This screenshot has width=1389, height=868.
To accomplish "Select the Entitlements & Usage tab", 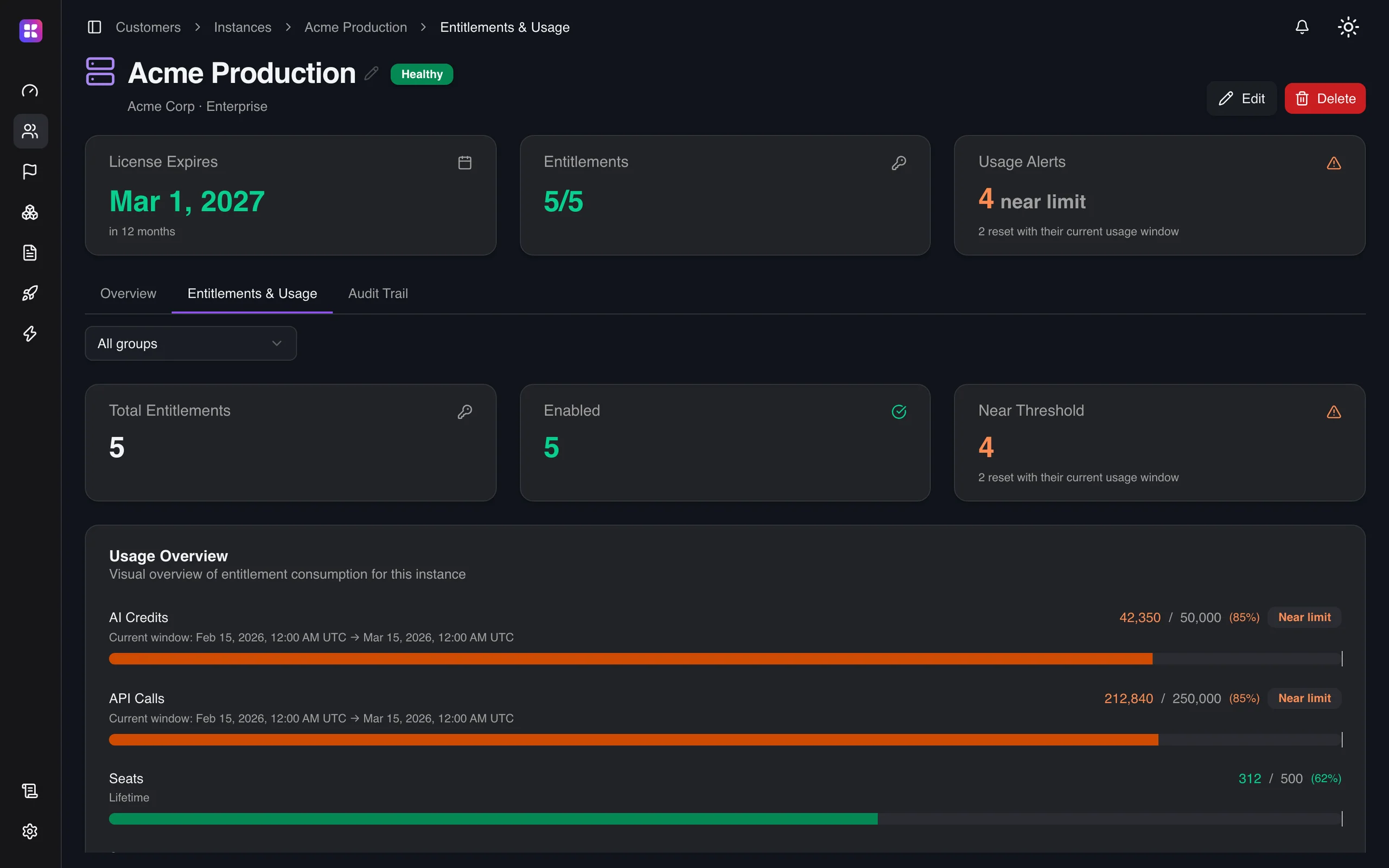I will (252, 293).
